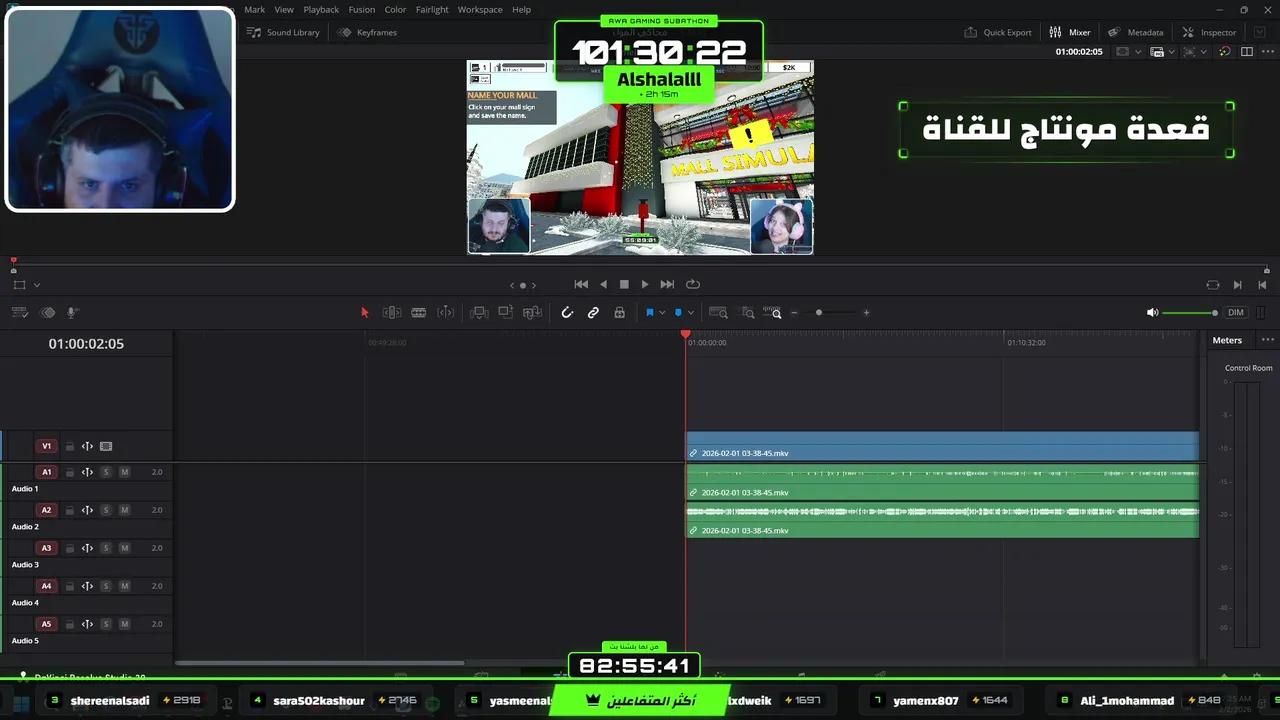Play the timeline forward
This screenshot has height=720, width=1280.
tap(645, 284)
